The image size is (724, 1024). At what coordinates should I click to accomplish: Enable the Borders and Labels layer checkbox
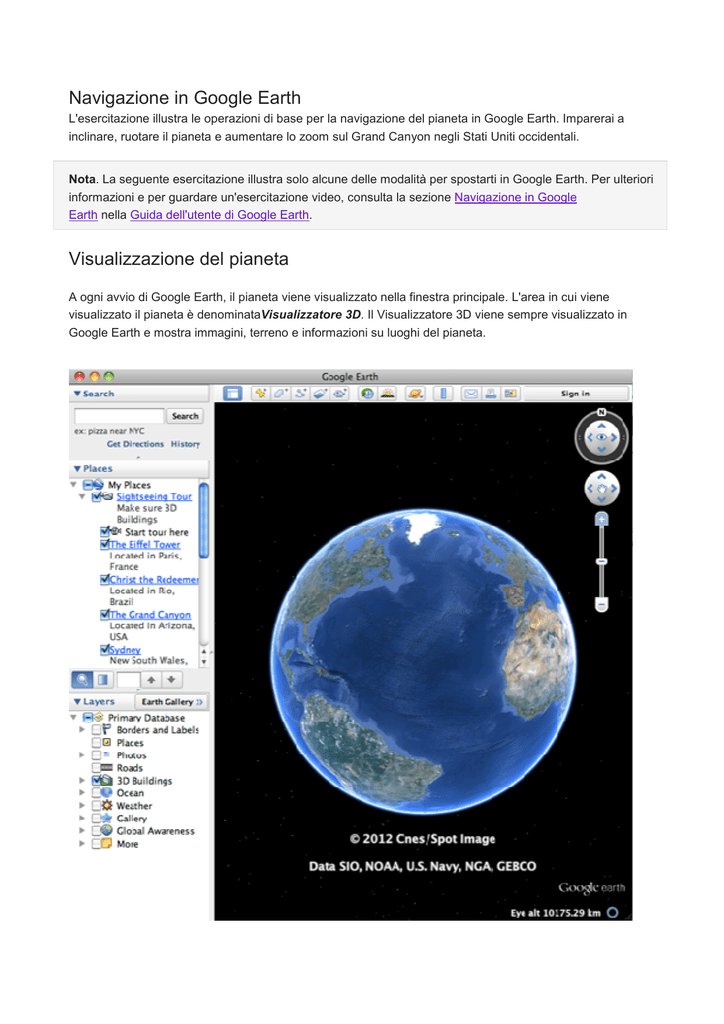[x=97, y=730]
